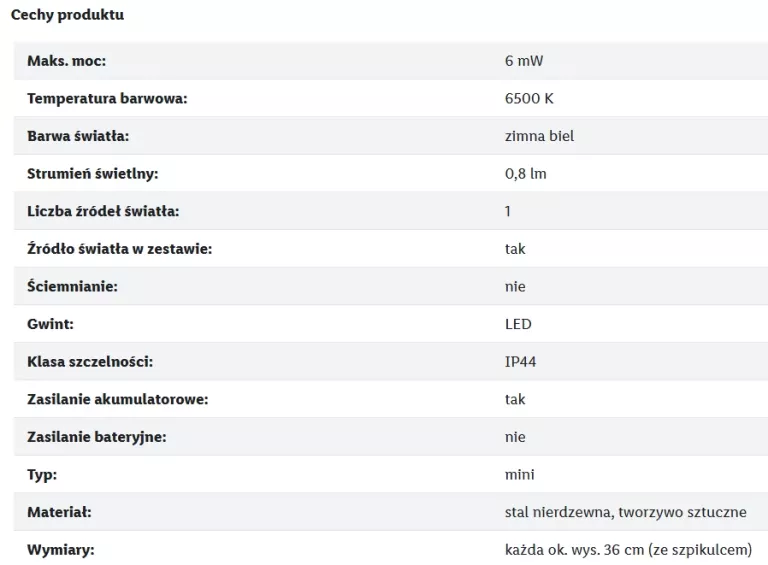Click the '6500 K' value
768x565 pixels.
point(529,98)
